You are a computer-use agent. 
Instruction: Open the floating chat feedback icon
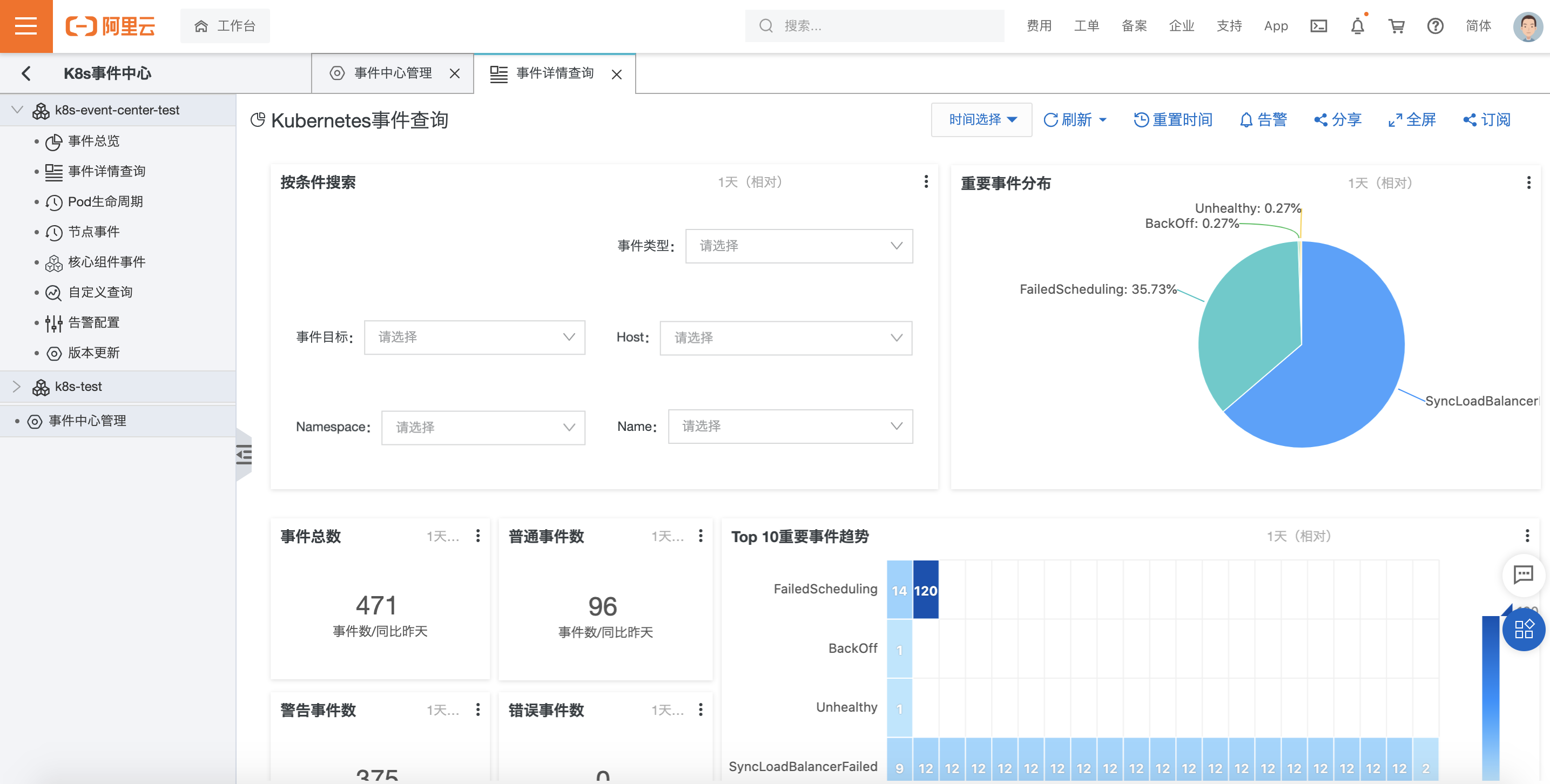click(1523, 575)
